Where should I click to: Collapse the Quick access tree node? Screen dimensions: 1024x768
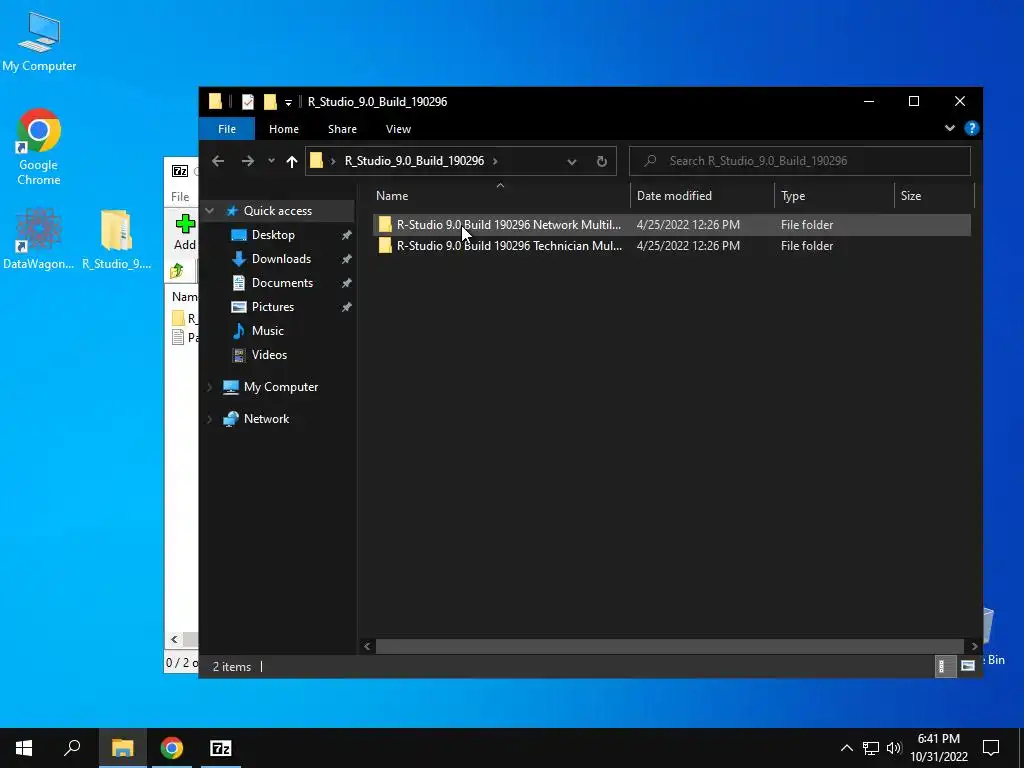pyautogui.click(x=210, y=211)
